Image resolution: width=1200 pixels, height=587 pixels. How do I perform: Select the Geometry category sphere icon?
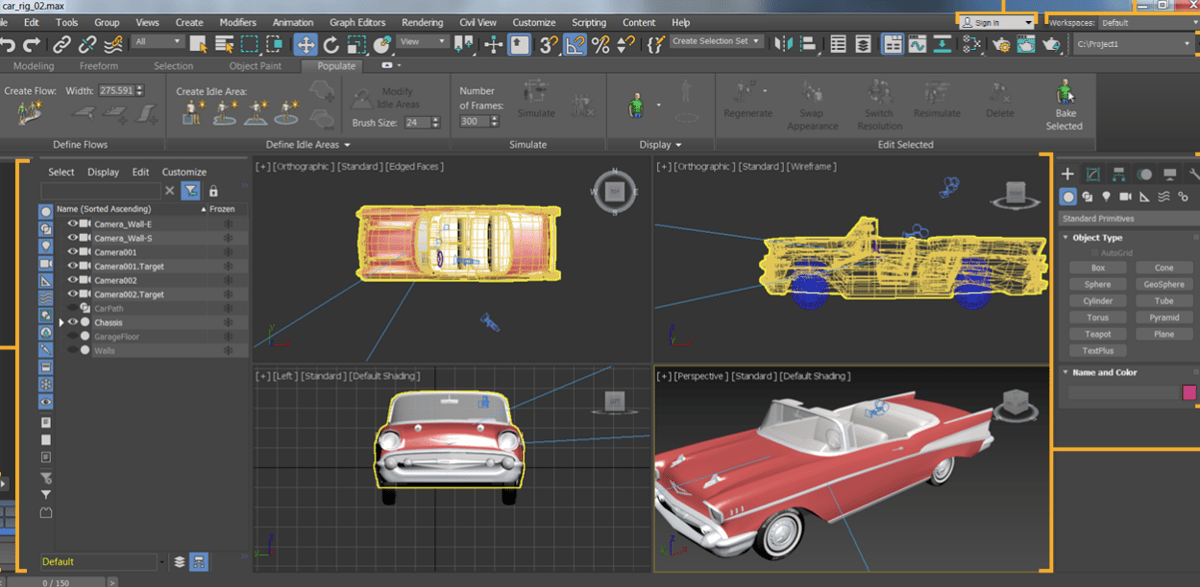[x=1069, y=197]
